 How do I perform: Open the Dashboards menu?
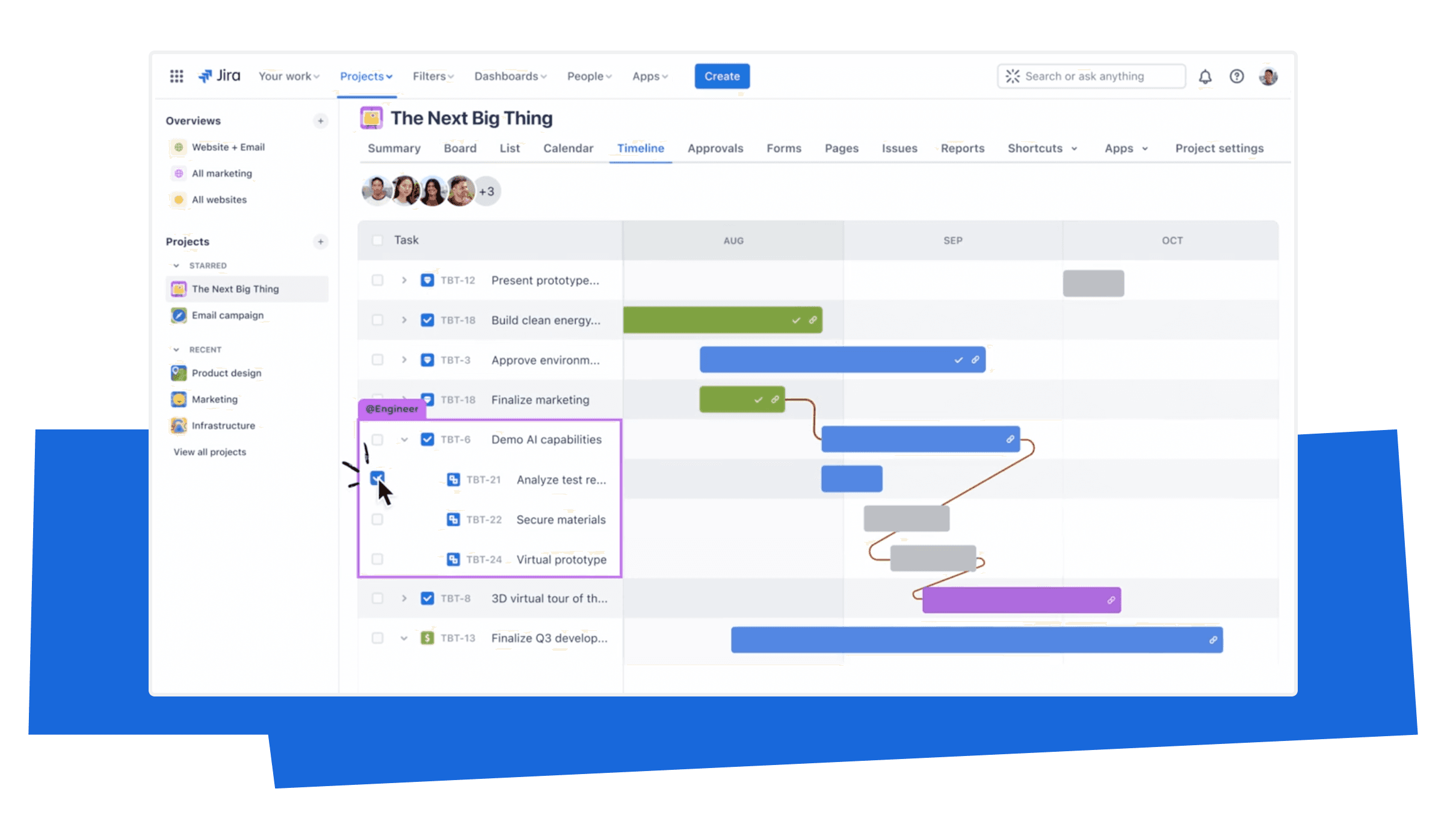[x=510, y=76]
